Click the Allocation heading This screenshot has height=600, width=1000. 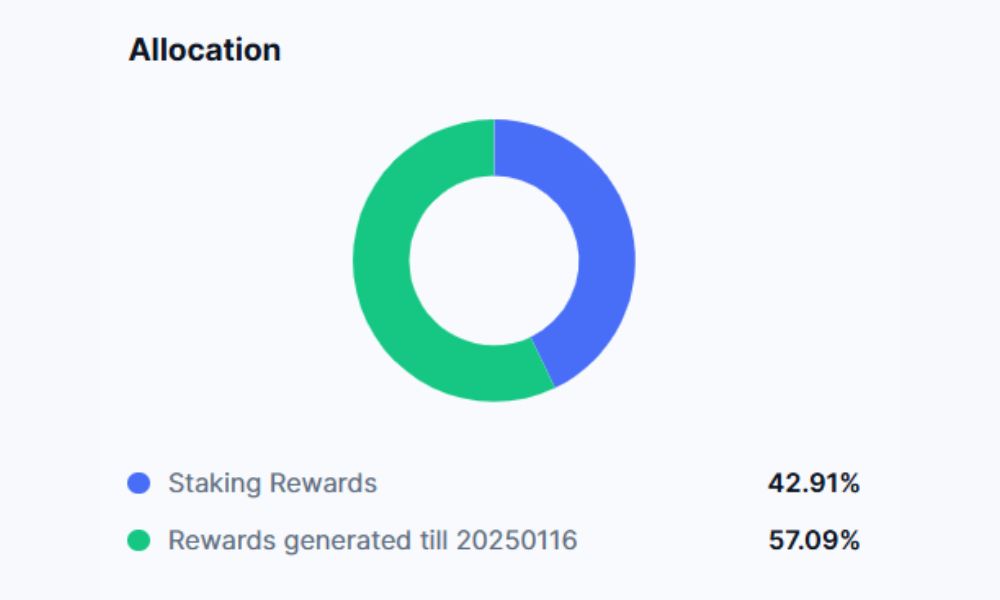click(204, 50)
